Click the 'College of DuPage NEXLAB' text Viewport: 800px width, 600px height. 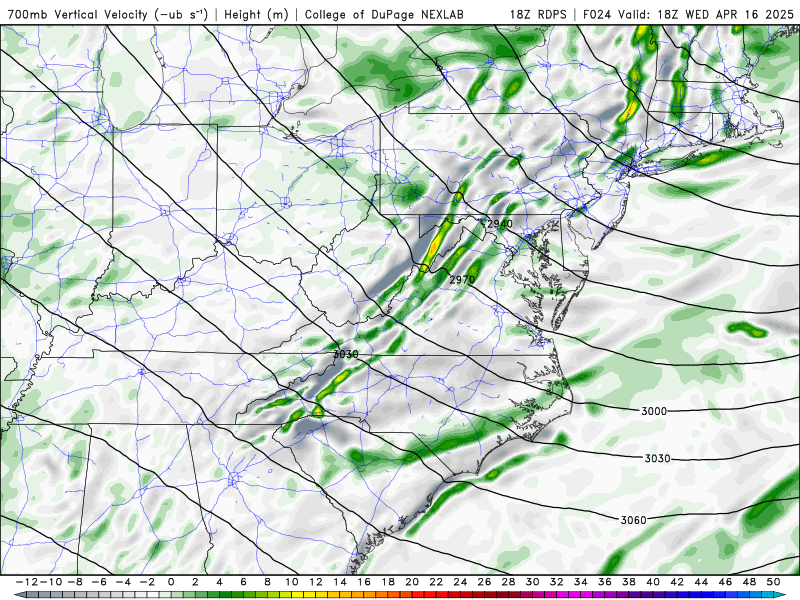point(384,14)
